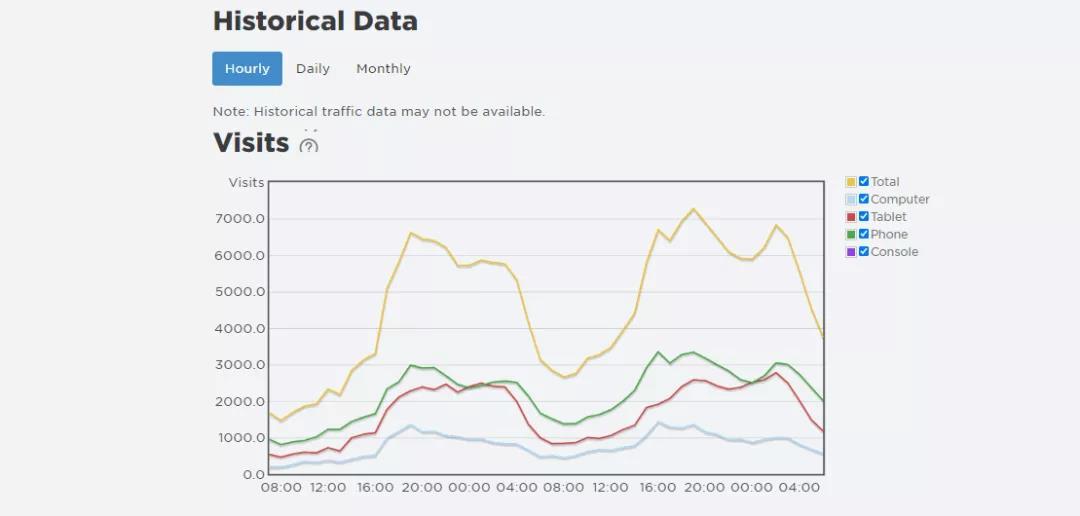1080x516 pixels.
Task: Uncheck the Console series checkbox
Action: [x=864, y=252]
